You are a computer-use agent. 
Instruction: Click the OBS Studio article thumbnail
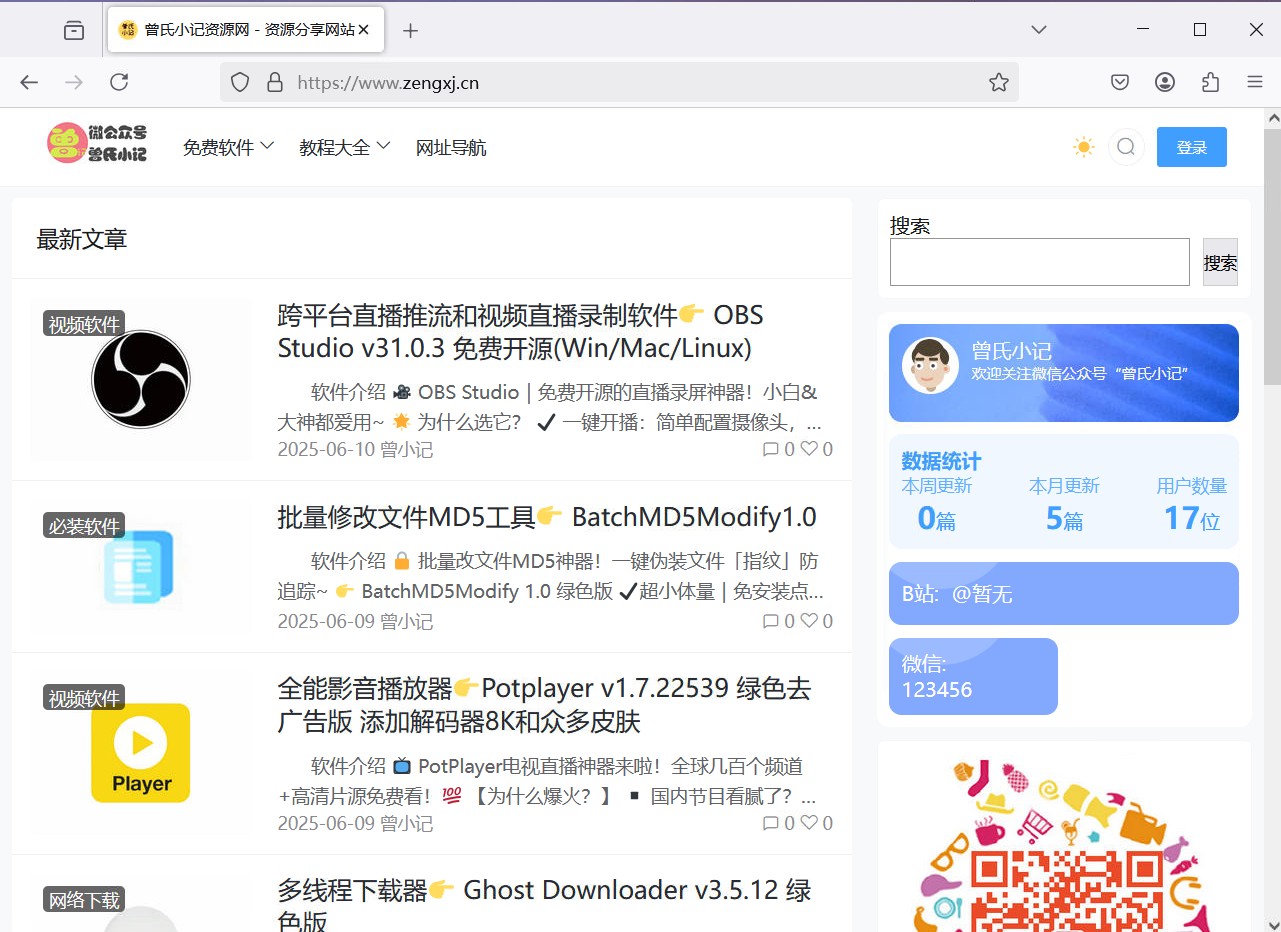pos(141,380)
